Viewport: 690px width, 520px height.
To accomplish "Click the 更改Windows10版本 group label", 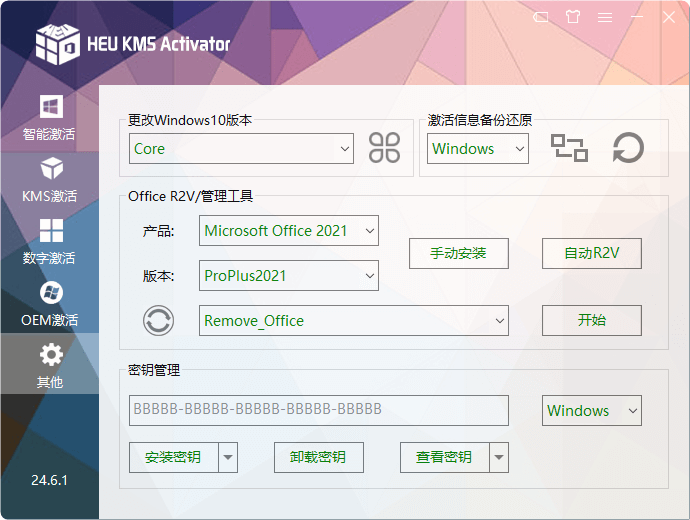I will tap(190, 120).
